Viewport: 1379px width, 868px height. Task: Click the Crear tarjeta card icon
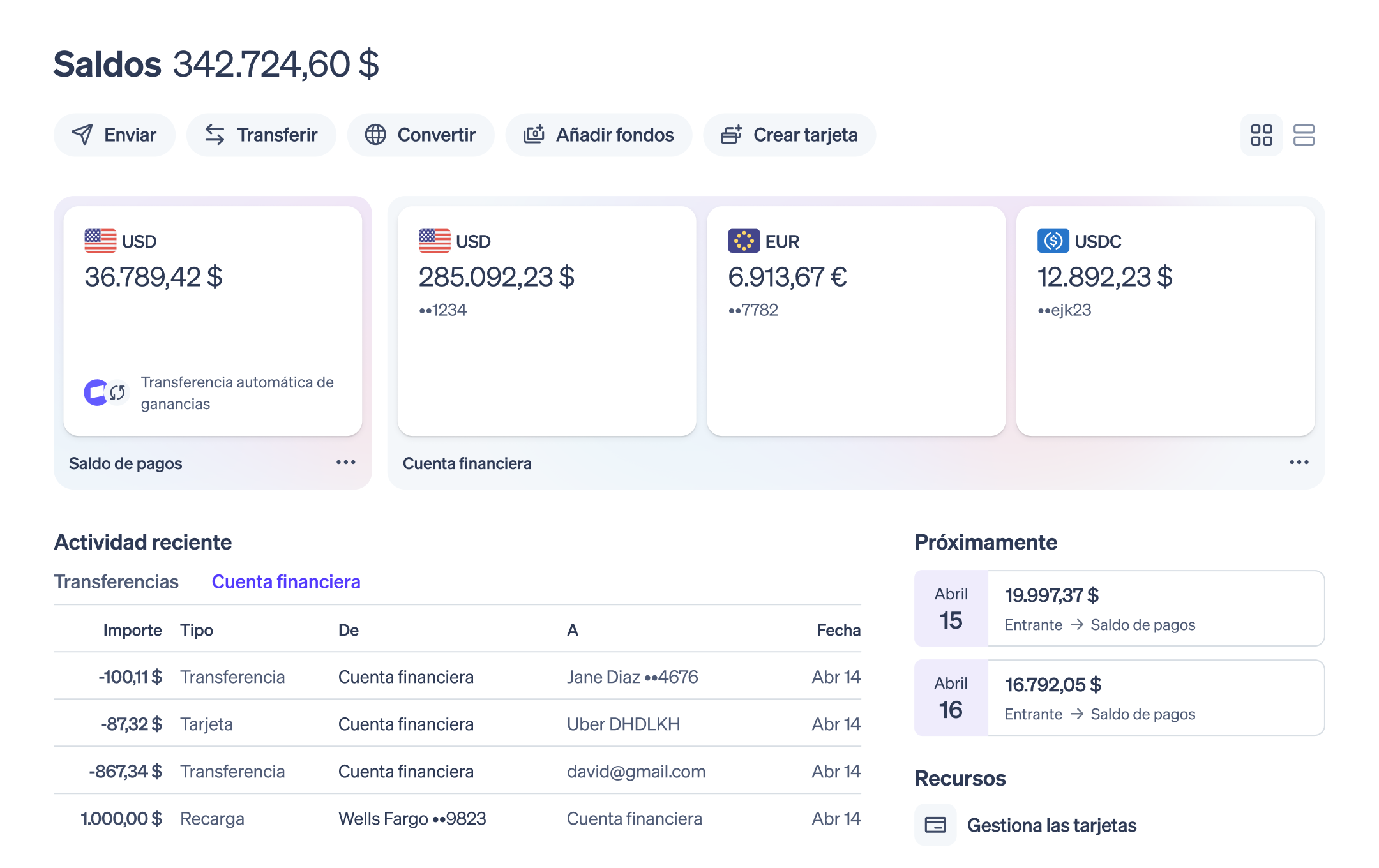(731, 135)
